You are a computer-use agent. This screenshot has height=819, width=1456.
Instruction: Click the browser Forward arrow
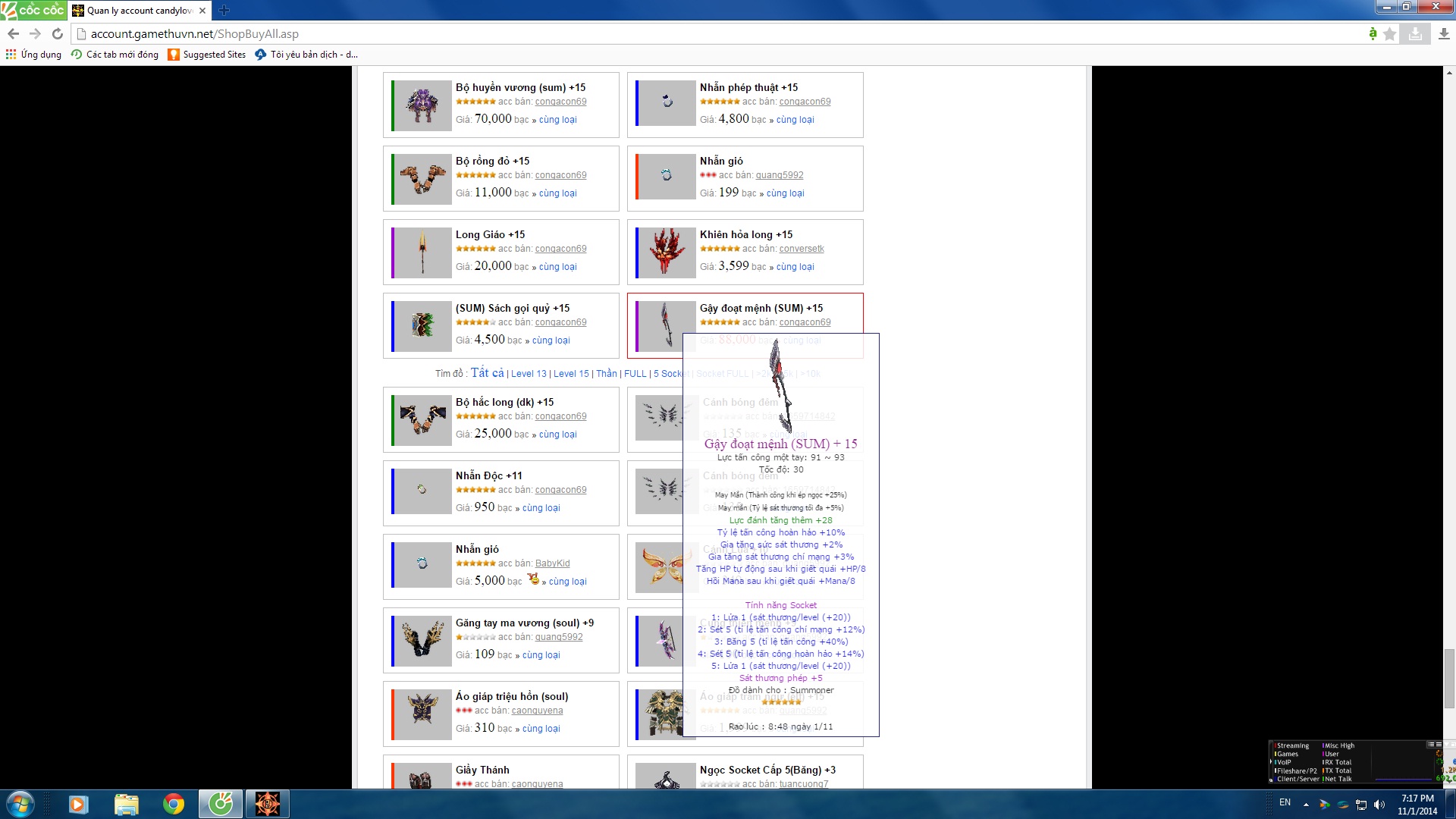coord(35,33)
